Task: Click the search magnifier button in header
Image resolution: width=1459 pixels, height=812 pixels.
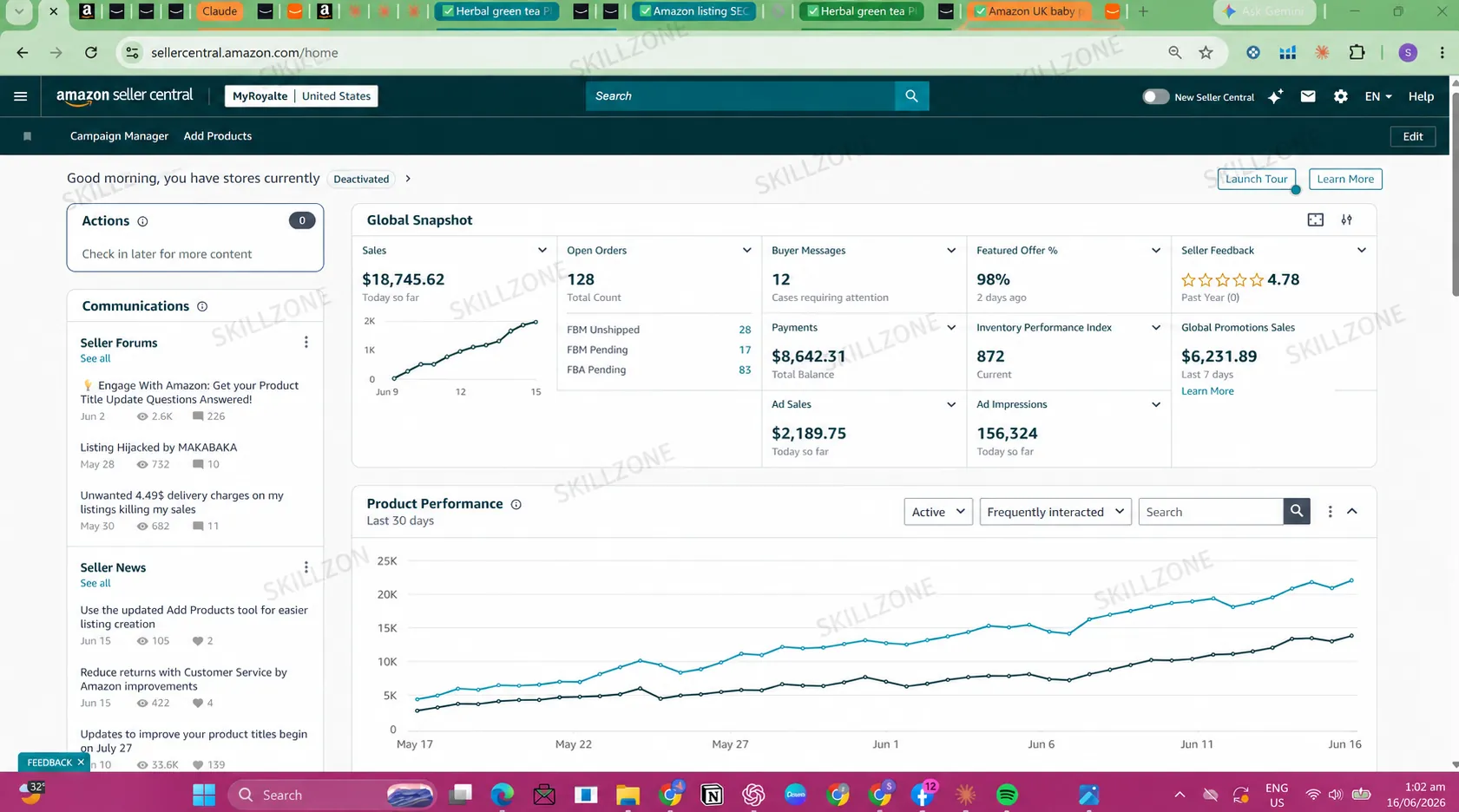Action: 911,96
